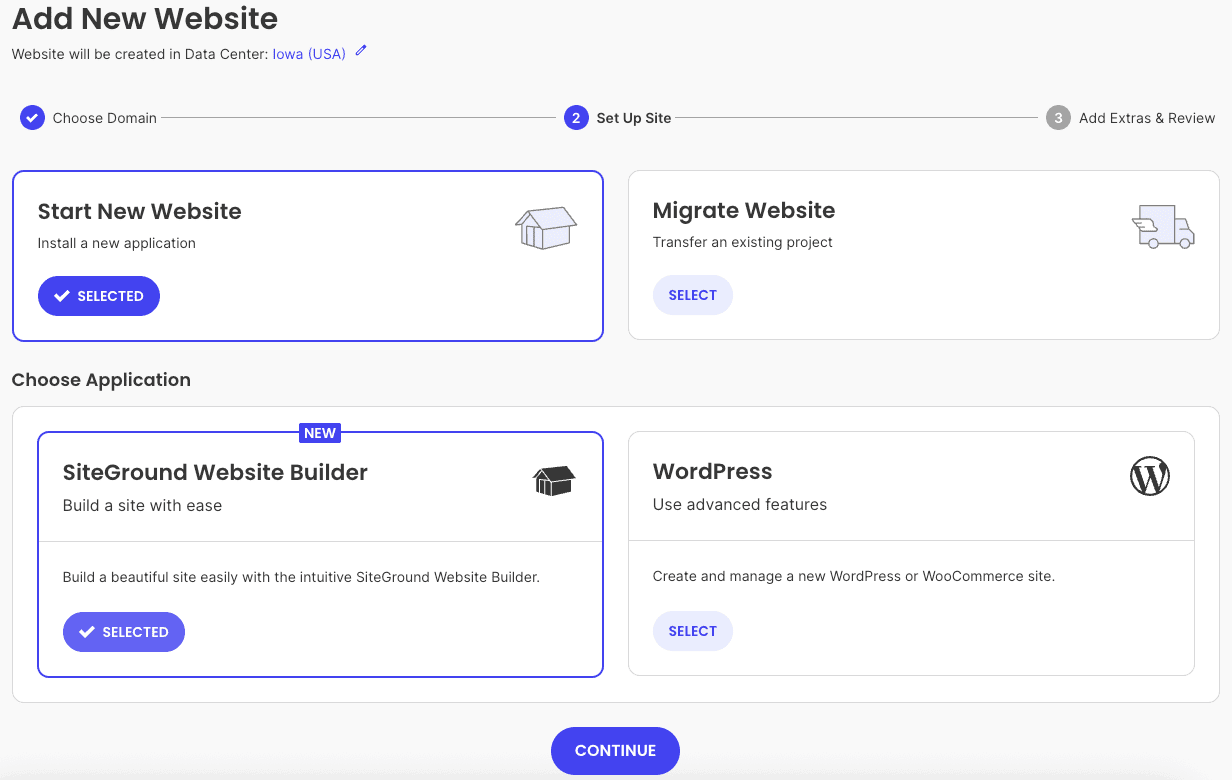Click the 'Build a site with ease' text
This screenshot has width=1232, height=780.
point(143,505)
